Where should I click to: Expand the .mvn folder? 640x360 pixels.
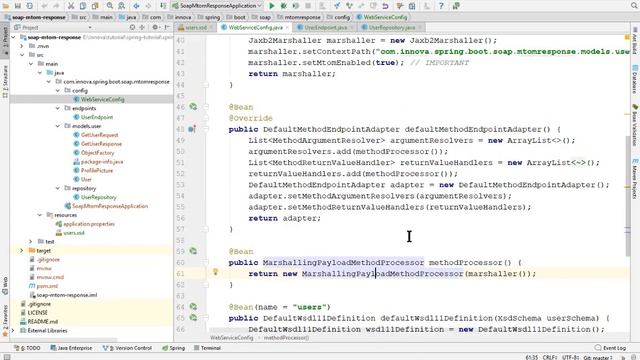(22, 46)
